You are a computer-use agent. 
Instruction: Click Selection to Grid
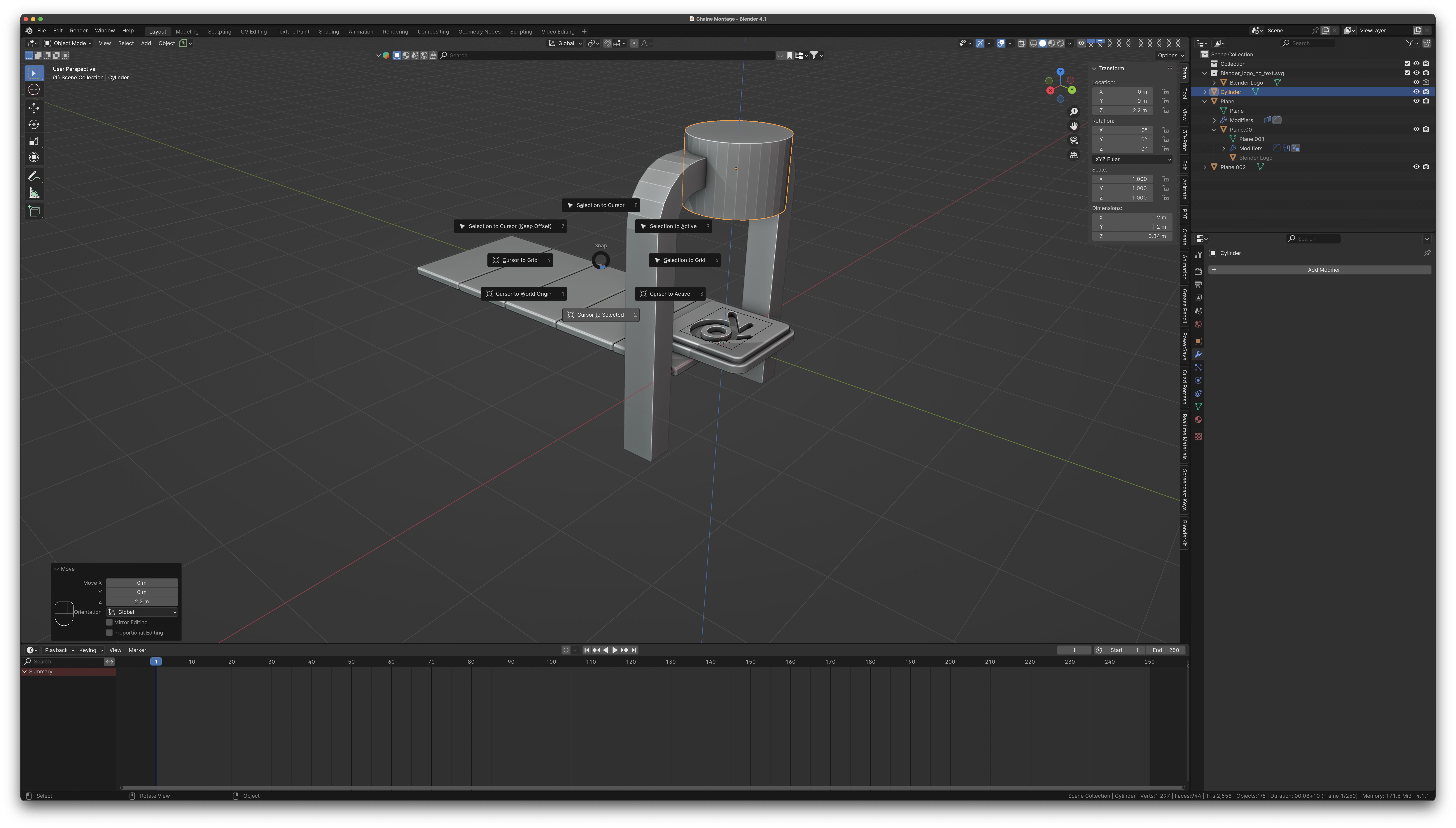685,261
